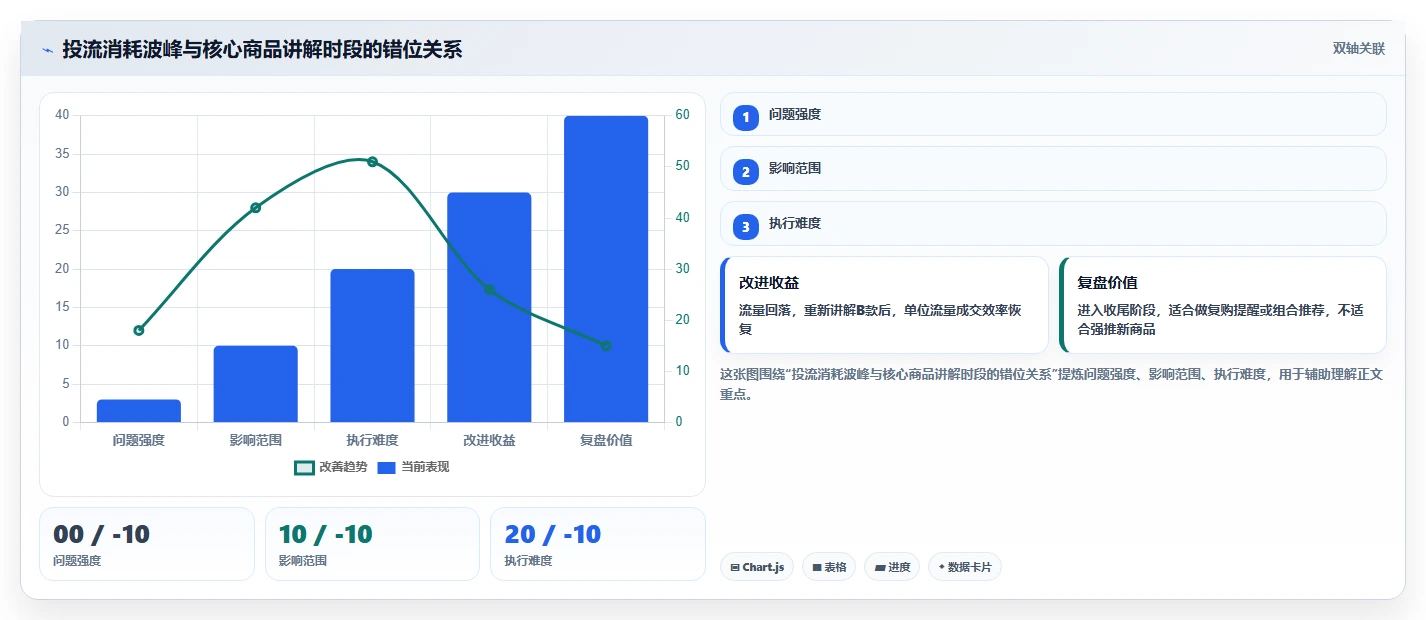This screenshot has height=620, width=1426.
Task: Click the line point on the 改进收益 bar
Action: [x=489, y=290]
